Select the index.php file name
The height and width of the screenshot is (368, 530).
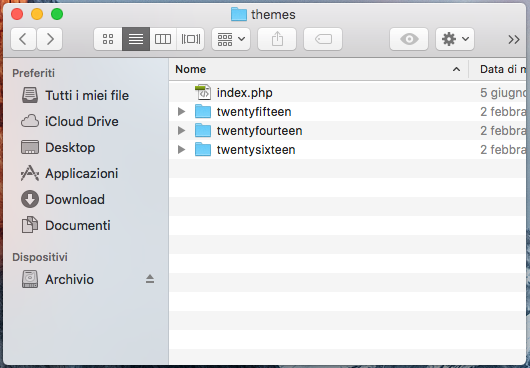[245, 93]
